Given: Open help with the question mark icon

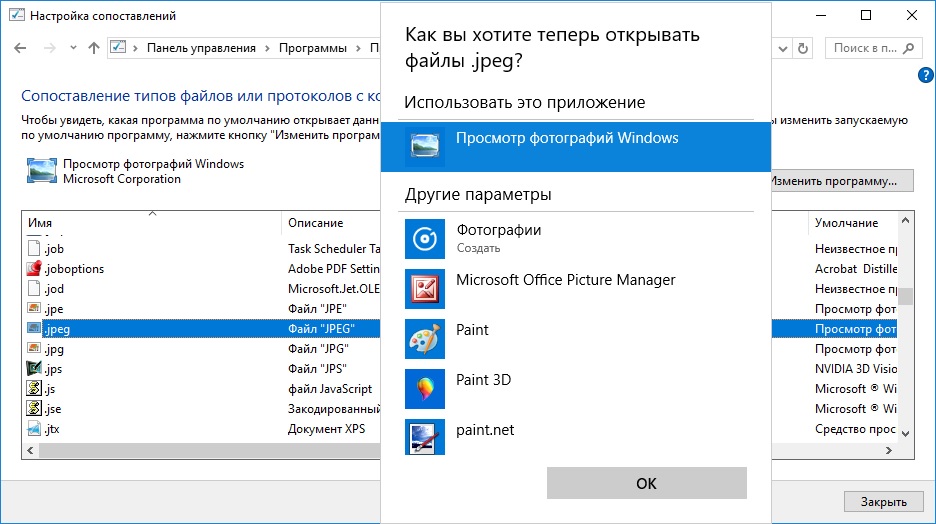Looking at the screenshot, I should [925, 75].
